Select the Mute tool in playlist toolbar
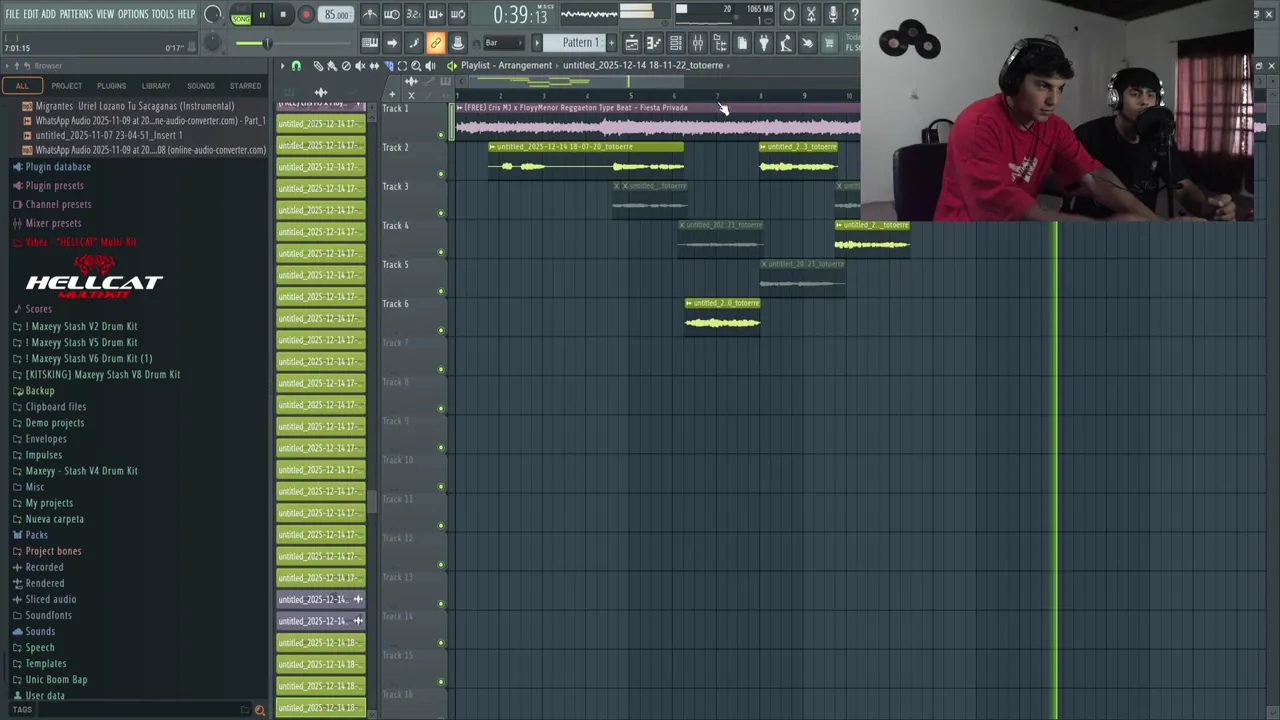 [x=360, y=66]
